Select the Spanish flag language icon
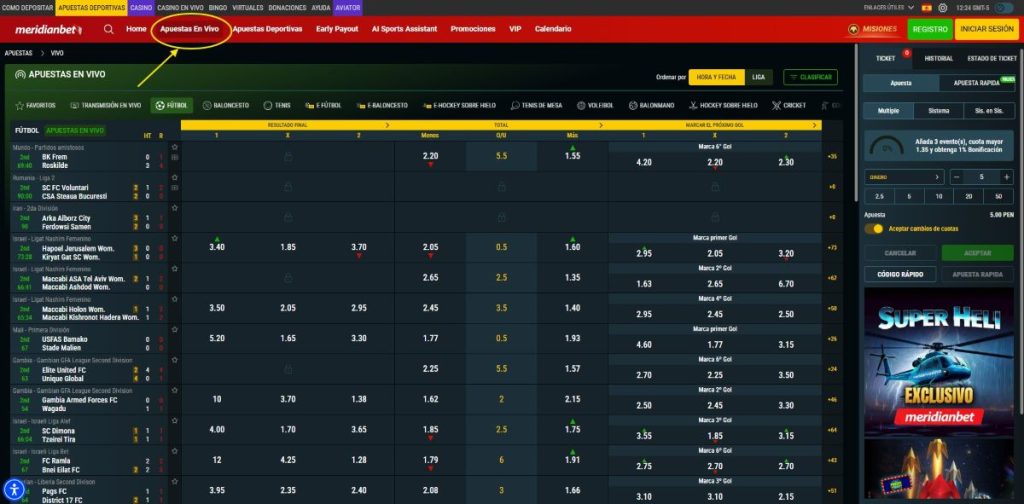1024x504 pixels. point(926,8)
